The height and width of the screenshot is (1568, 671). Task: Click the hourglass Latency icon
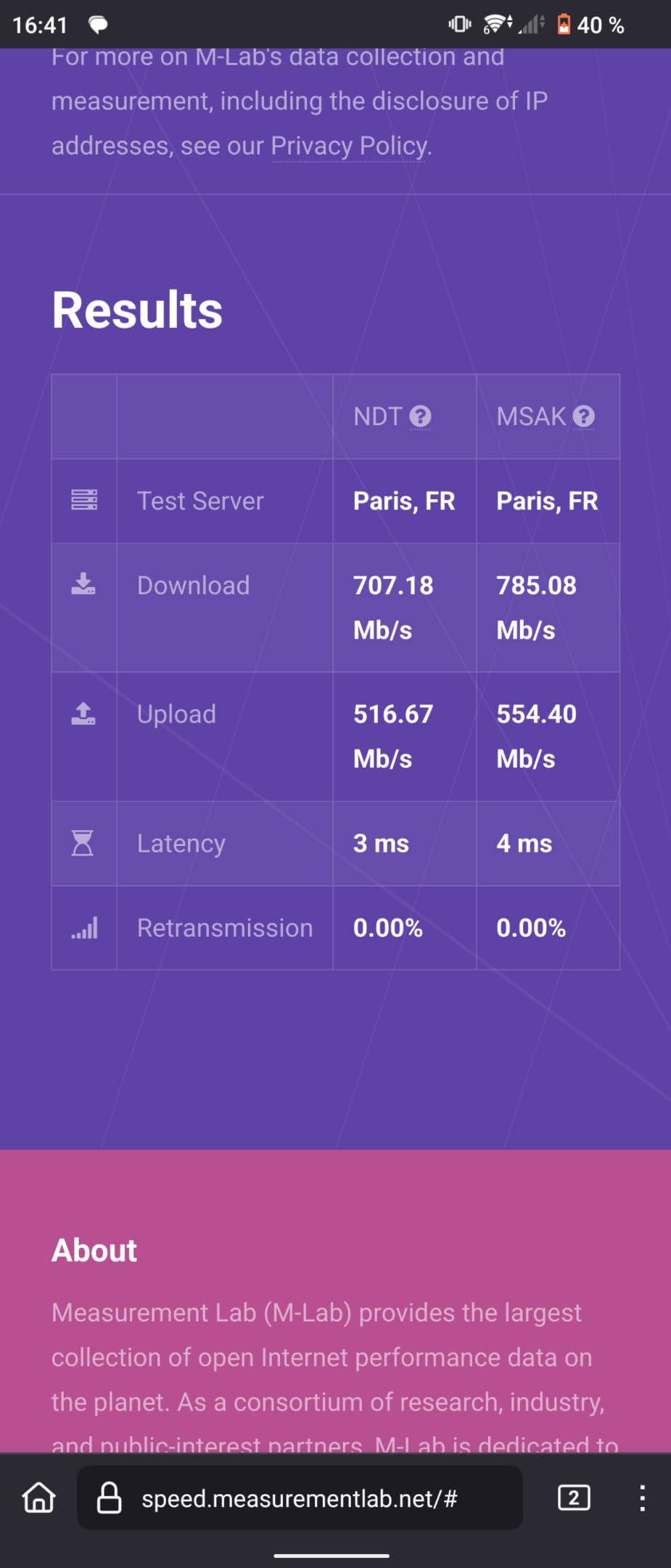coord(83,843)
